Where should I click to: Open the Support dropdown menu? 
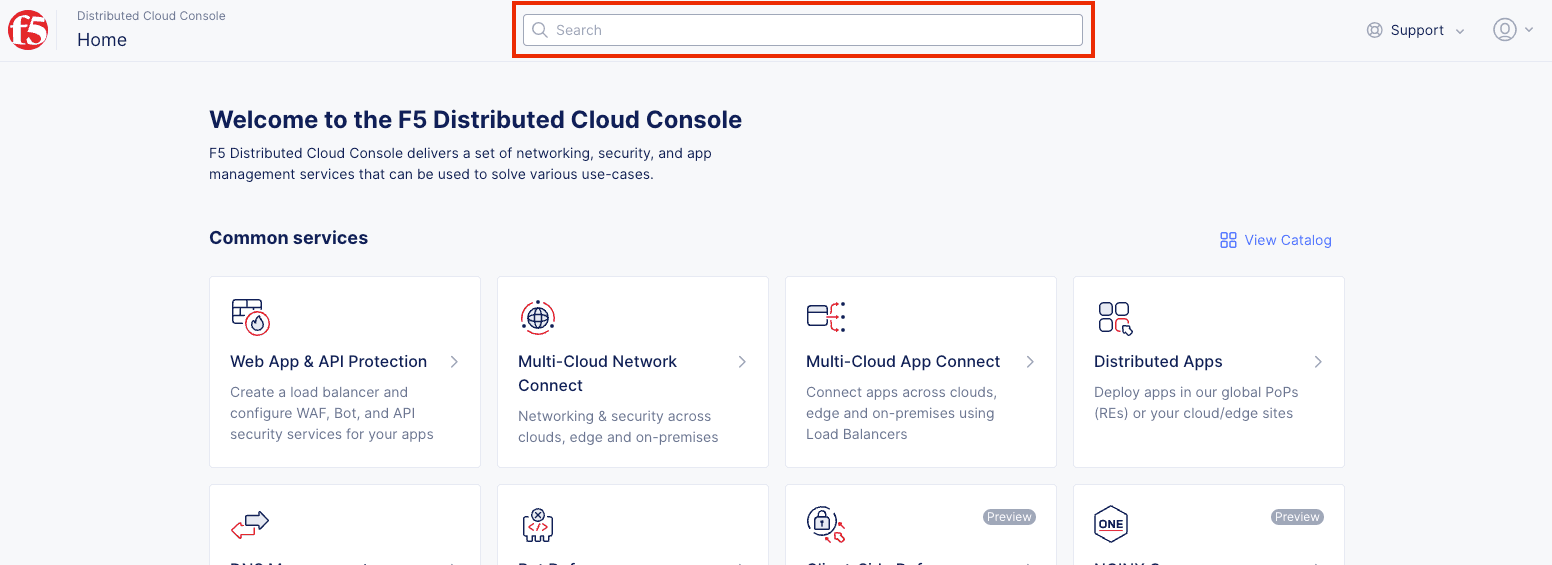pyautogui.click(x=1417, y=30)
